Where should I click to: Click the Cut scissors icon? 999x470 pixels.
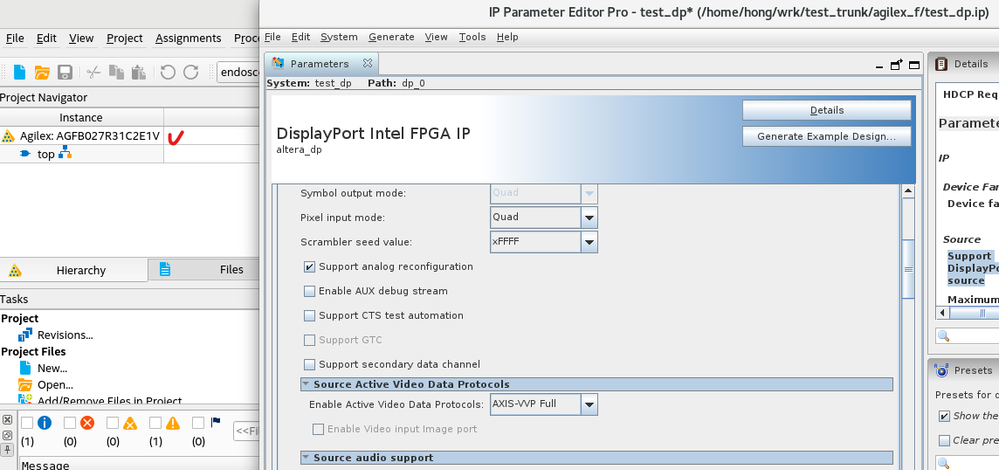click(93, 72)
